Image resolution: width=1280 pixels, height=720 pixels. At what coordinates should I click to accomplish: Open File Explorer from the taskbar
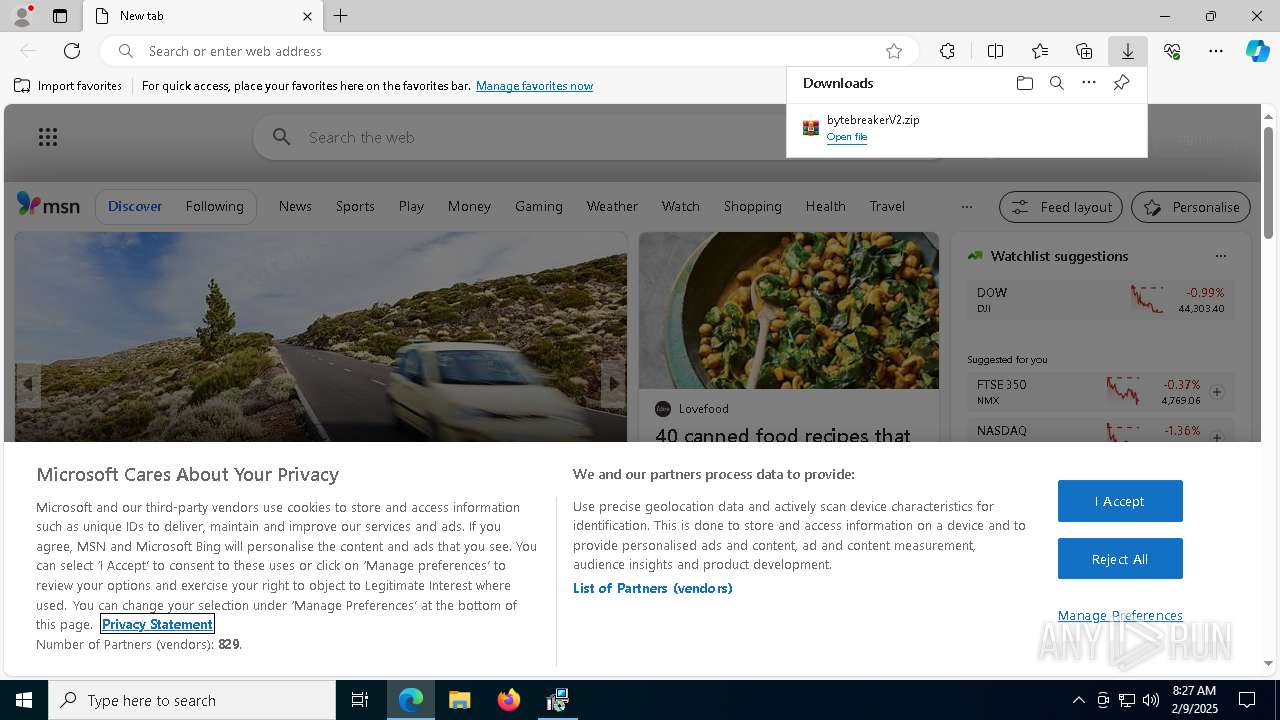click(460, 700)
